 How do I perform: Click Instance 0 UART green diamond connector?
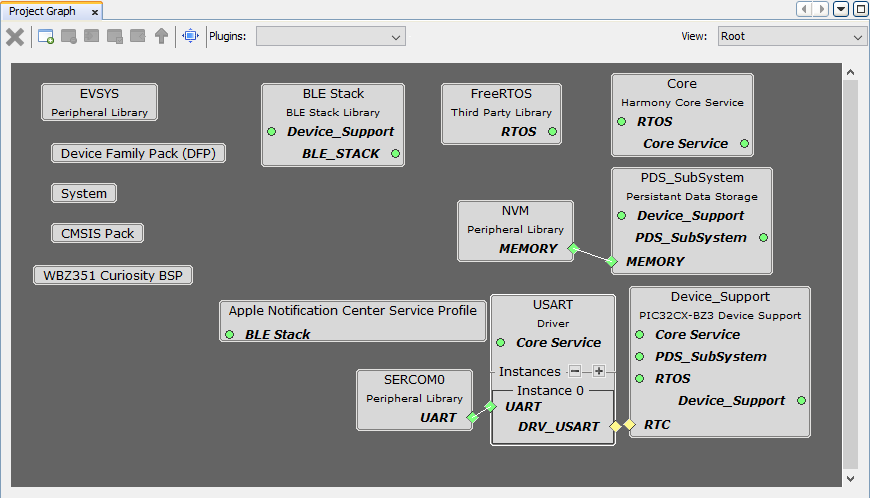490,406
